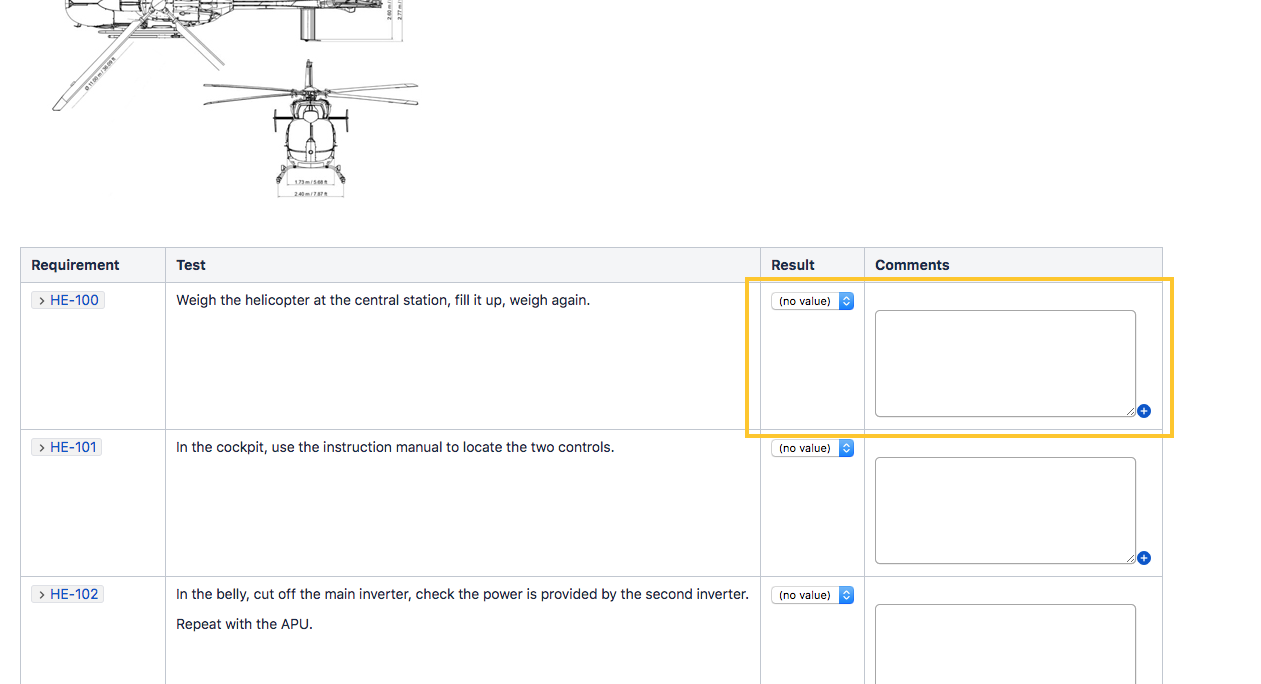Click the blue plus icon beside HE-101 comments
This screenshot has width=1261, height=684.
click(1144, 558)
